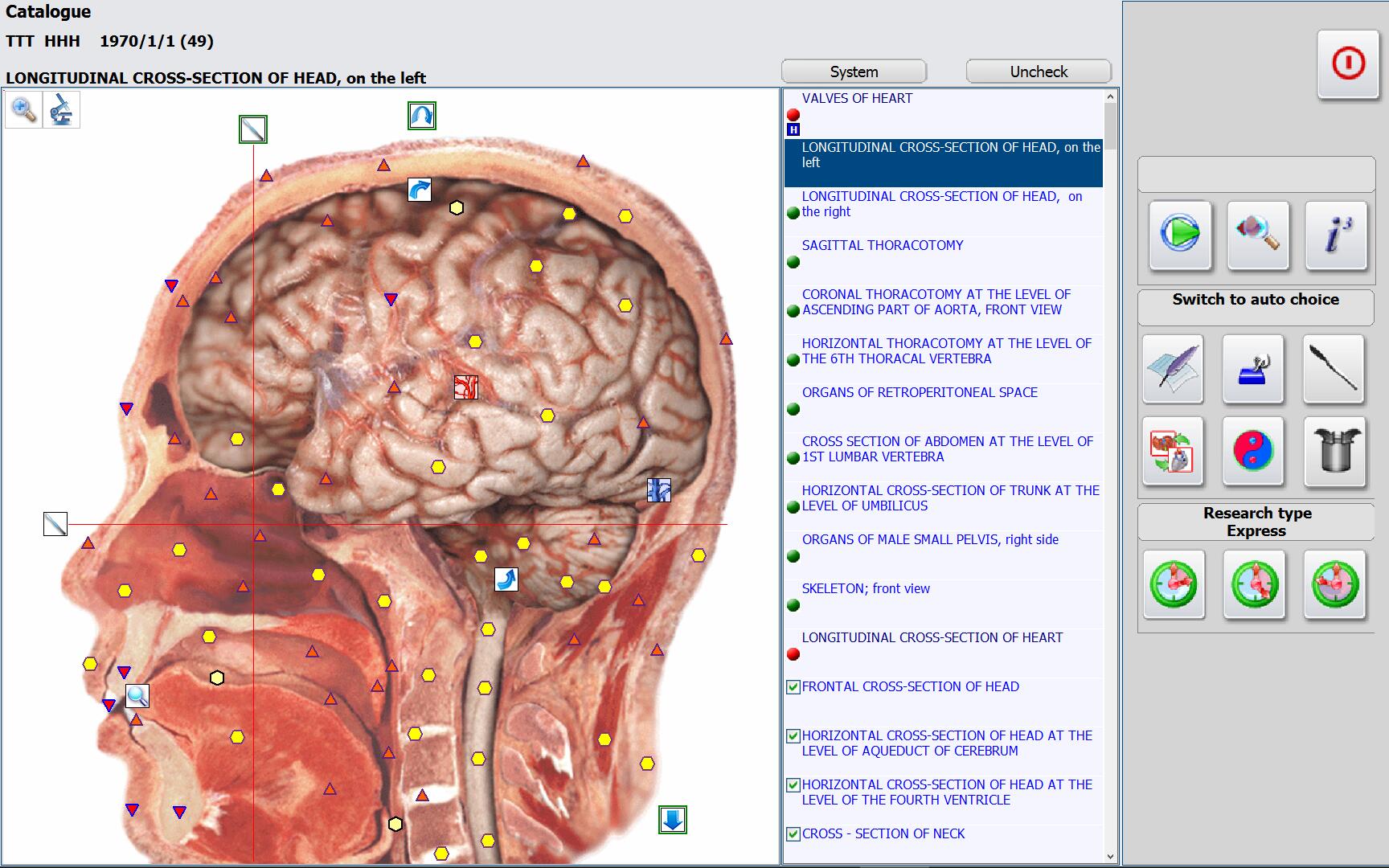The width and height of the screenshot is (1389, 868).
Task: Select SAGITTAL THORACOTOMY in the catalogue list
Action: 882,246
